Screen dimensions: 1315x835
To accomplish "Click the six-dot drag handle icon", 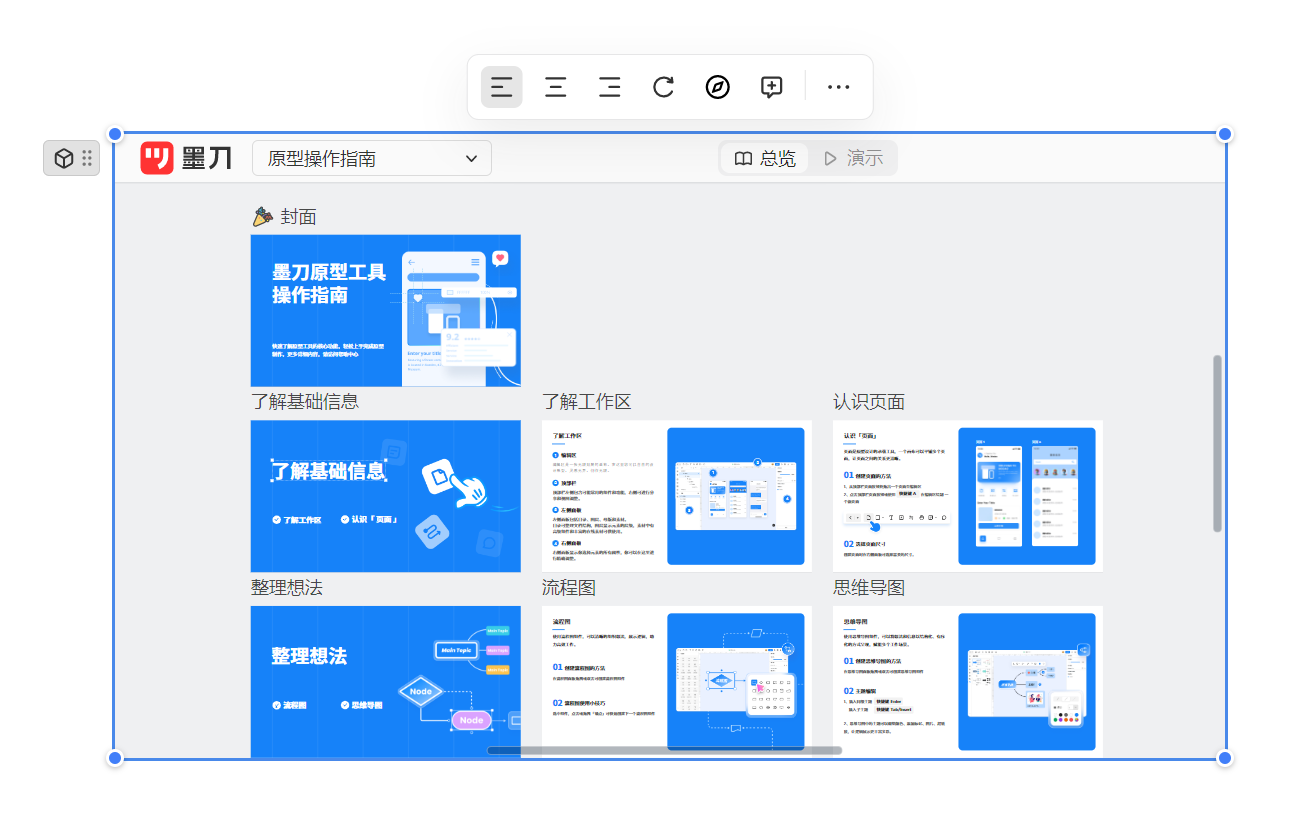I will pyautogui.click(x=87, y=158).
